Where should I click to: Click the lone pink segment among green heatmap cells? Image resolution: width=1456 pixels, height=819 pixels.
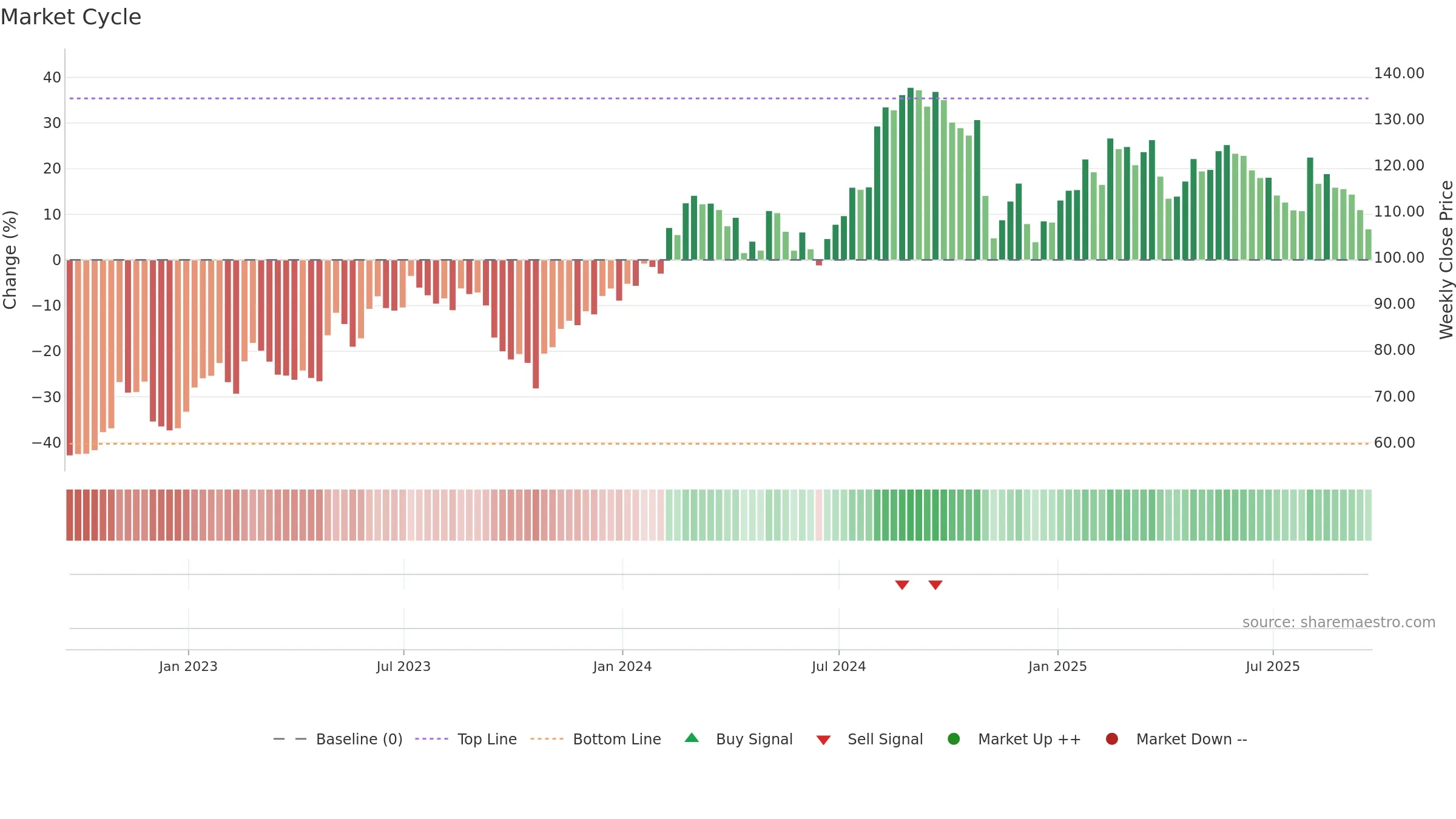819,515
